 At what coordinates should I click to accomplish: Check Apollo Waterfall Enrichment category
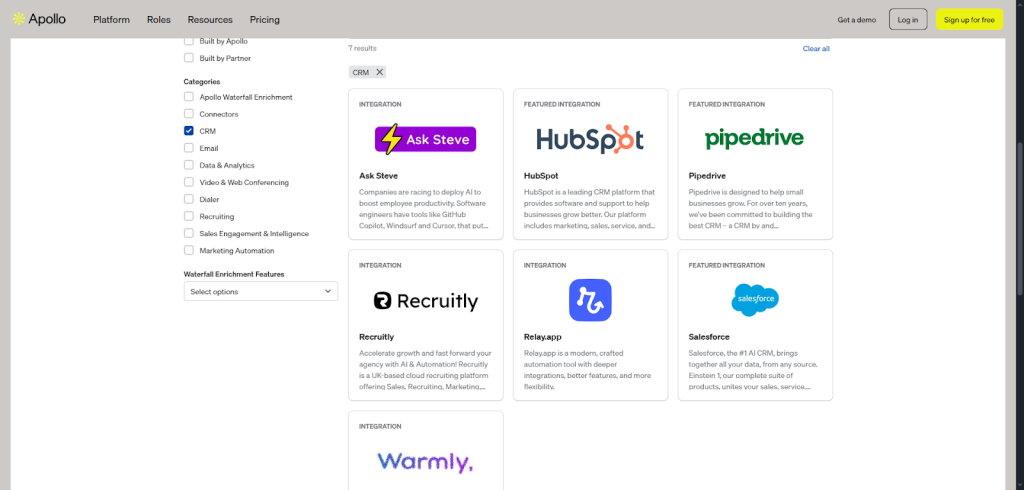coord(189,97)
